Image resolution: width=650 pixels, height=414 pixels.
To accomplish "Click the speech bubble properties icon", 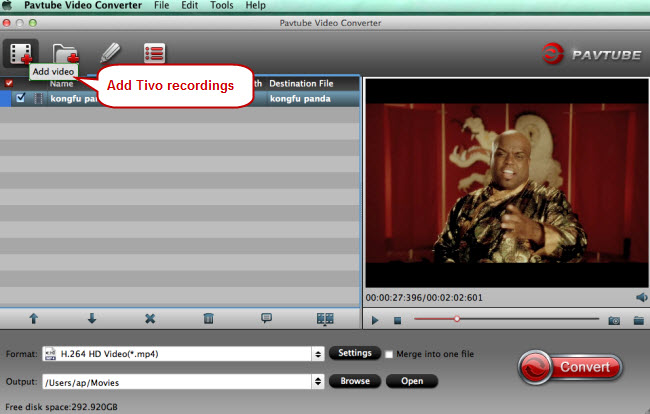I will [x=267, y=318].
